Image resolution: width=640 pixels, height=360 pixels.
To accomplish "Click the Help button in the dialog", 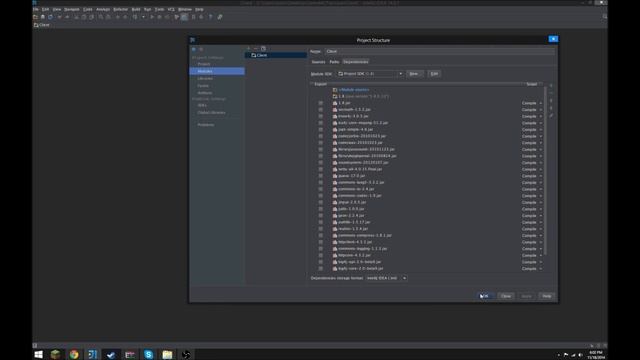I will point(547,296).
